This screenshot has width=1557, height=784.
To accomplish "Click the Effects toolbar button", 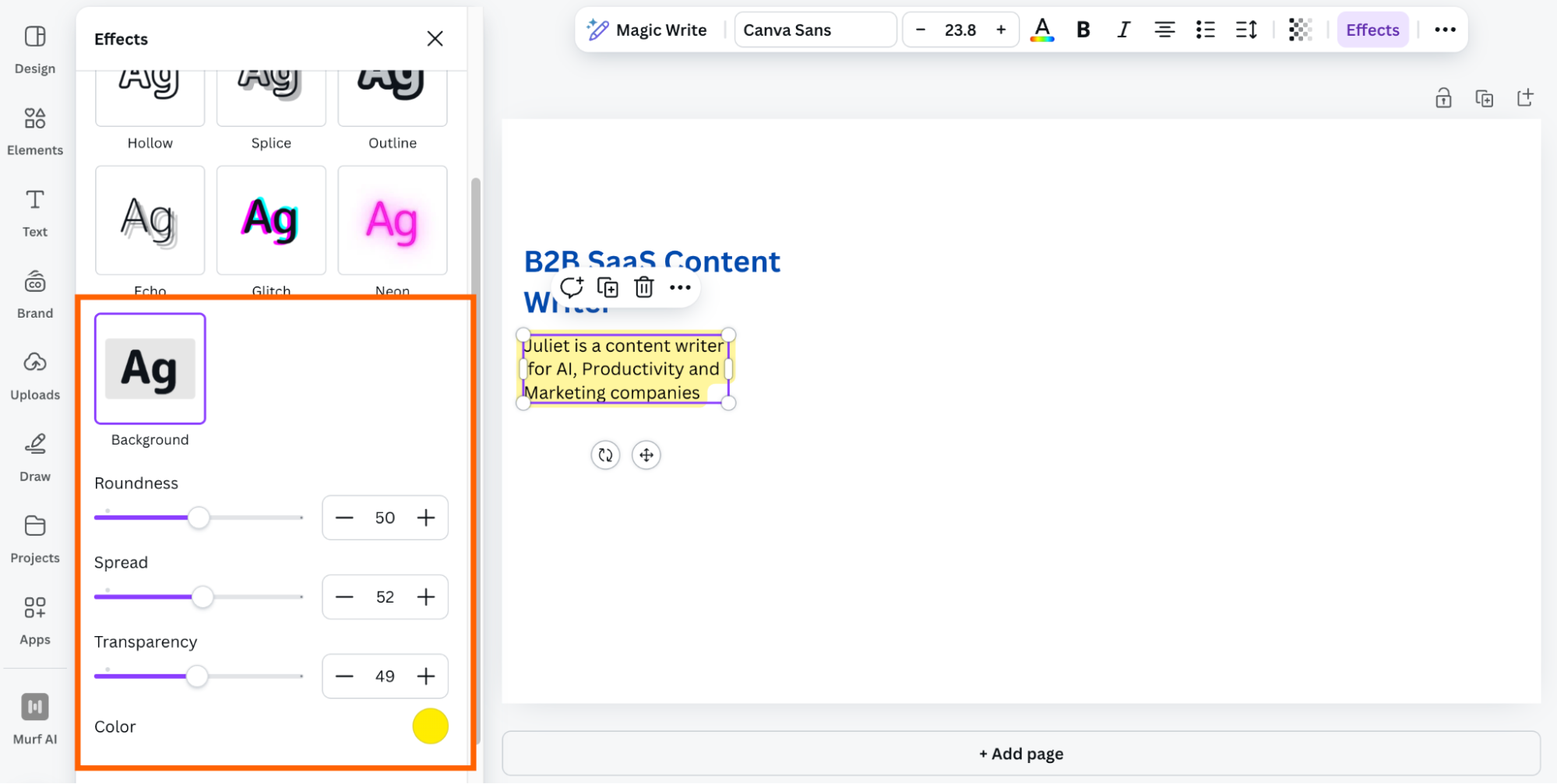I will pyautogui.click(x=1372, y=30).
